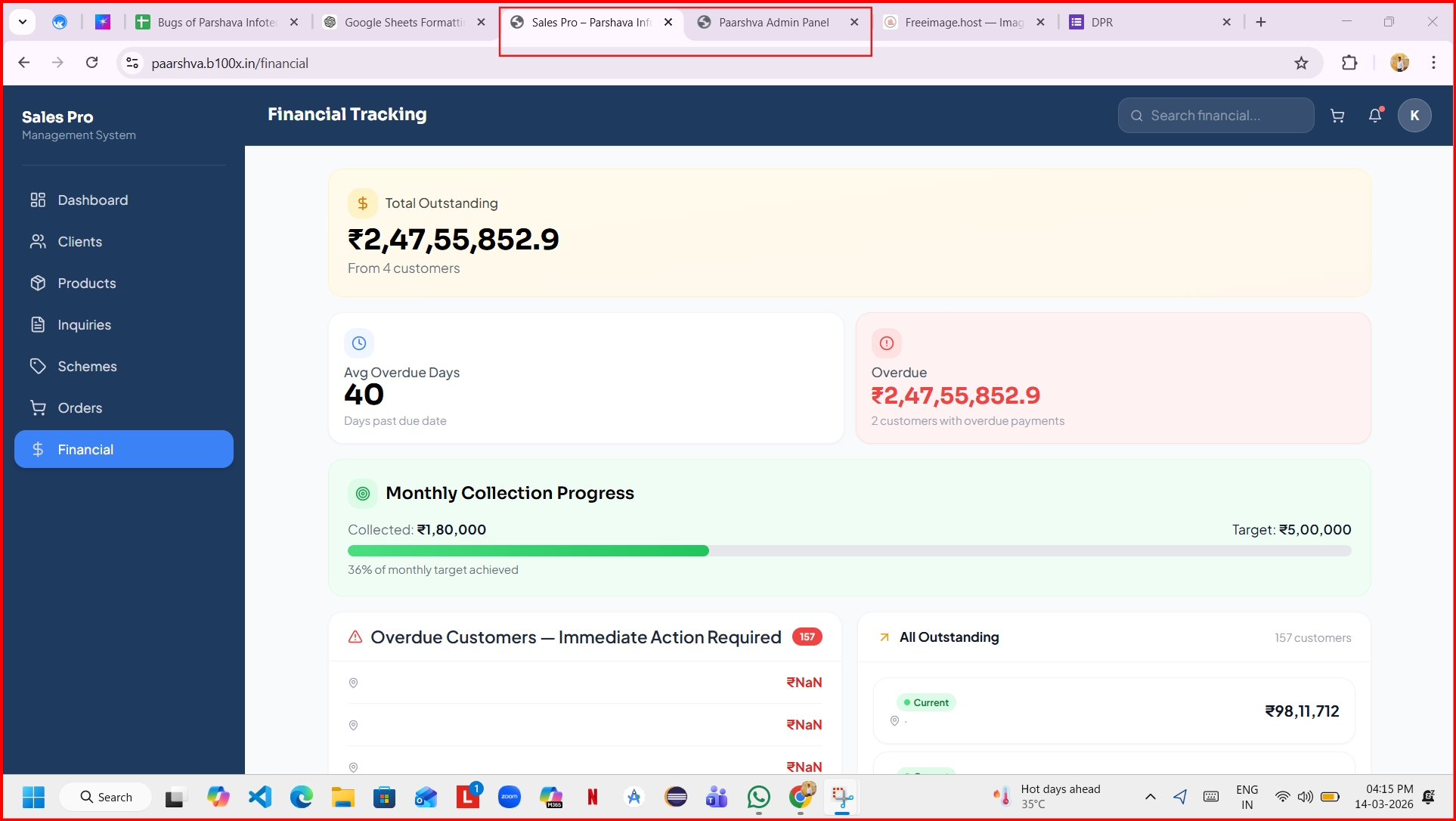The width and height of the screenshot is (1456, 821).
Task: Switch to Google Sheets Formatting tab
Action: (x=404, y=22)
